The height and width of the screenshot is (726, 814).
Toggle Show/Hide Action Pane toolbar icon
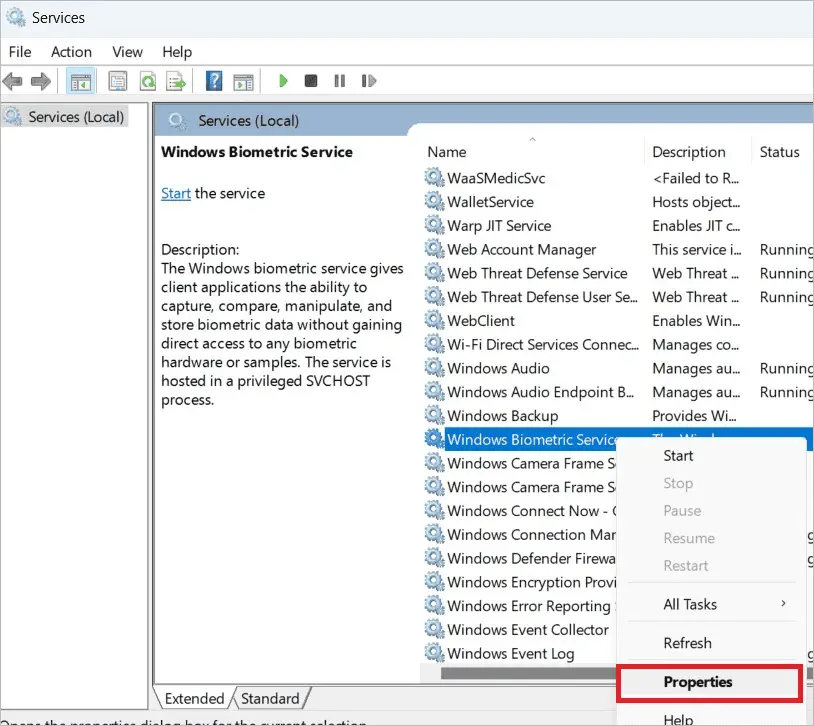click(x=243, y=81)
